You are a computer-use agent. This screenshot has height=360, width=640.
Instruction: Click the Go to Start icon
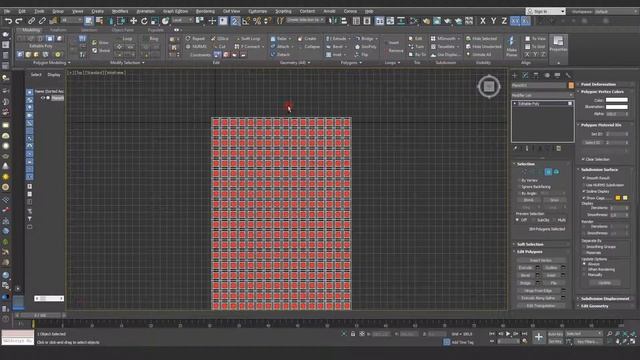[x=492, y=334]
